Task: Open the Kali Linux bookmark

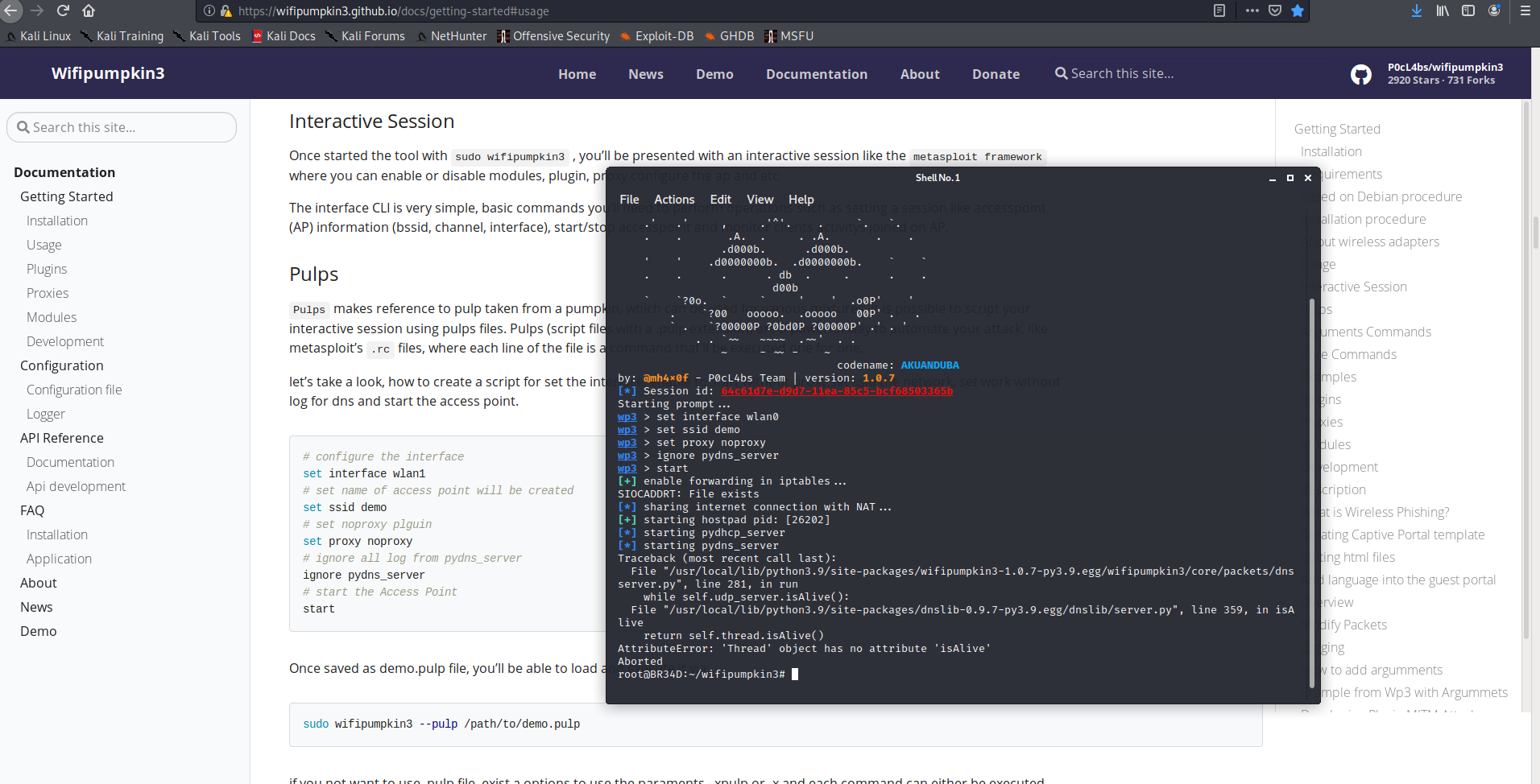Action: (x=39, y=36)
